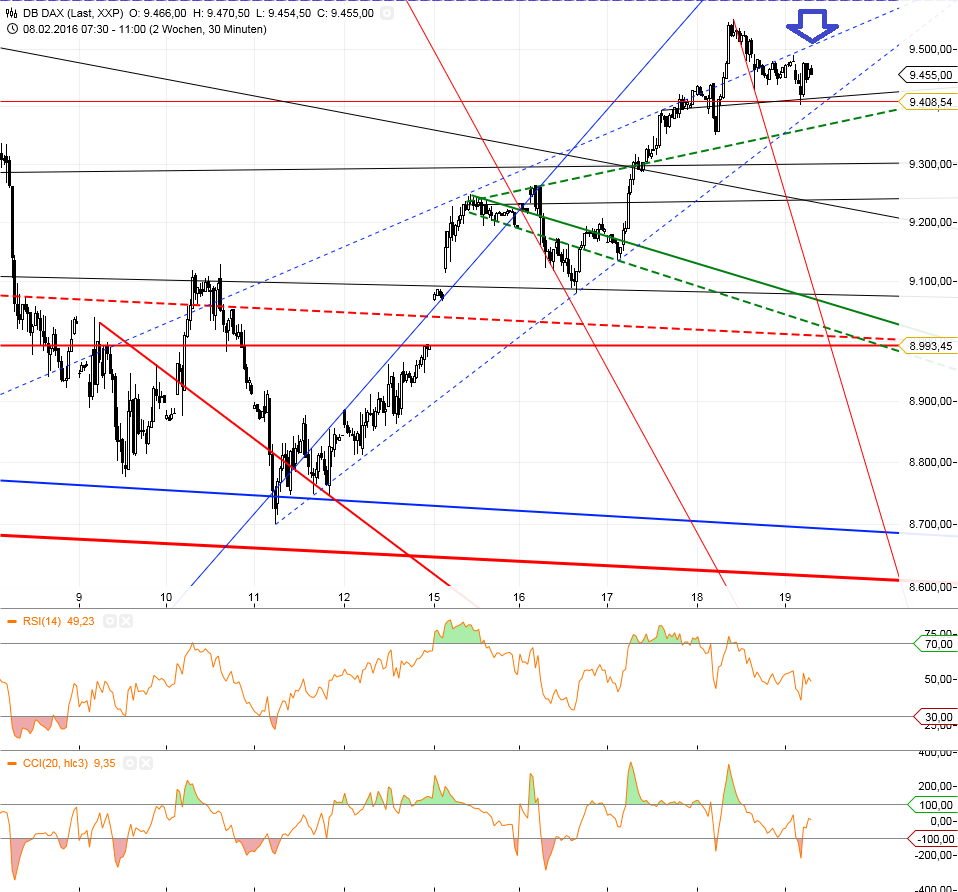Click the orange RSI(14) legend line marker
958x892 pixels.
click(x=12, y=622)
